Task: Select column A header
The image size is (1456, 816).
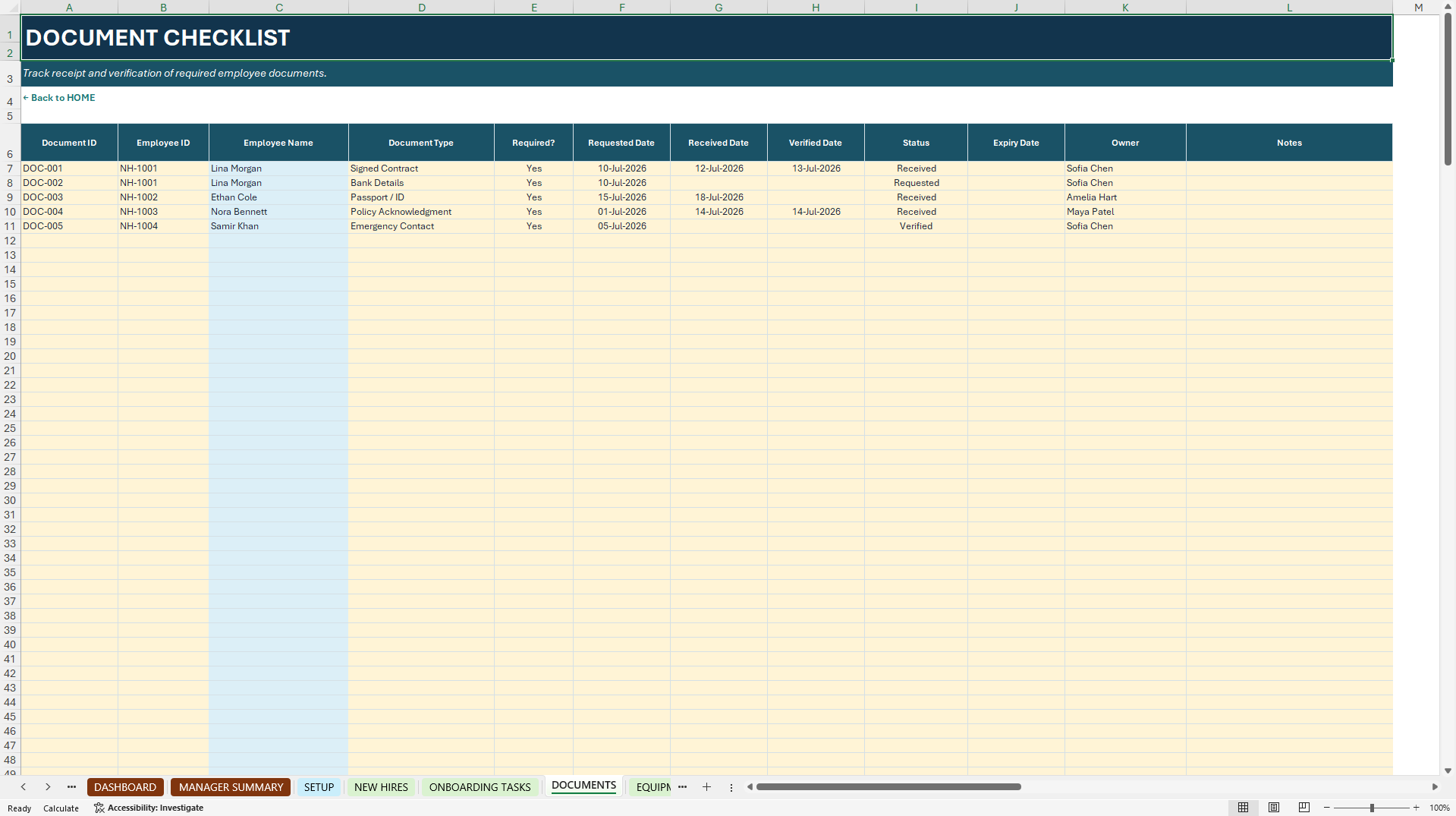Action: (x=69, y=8)
